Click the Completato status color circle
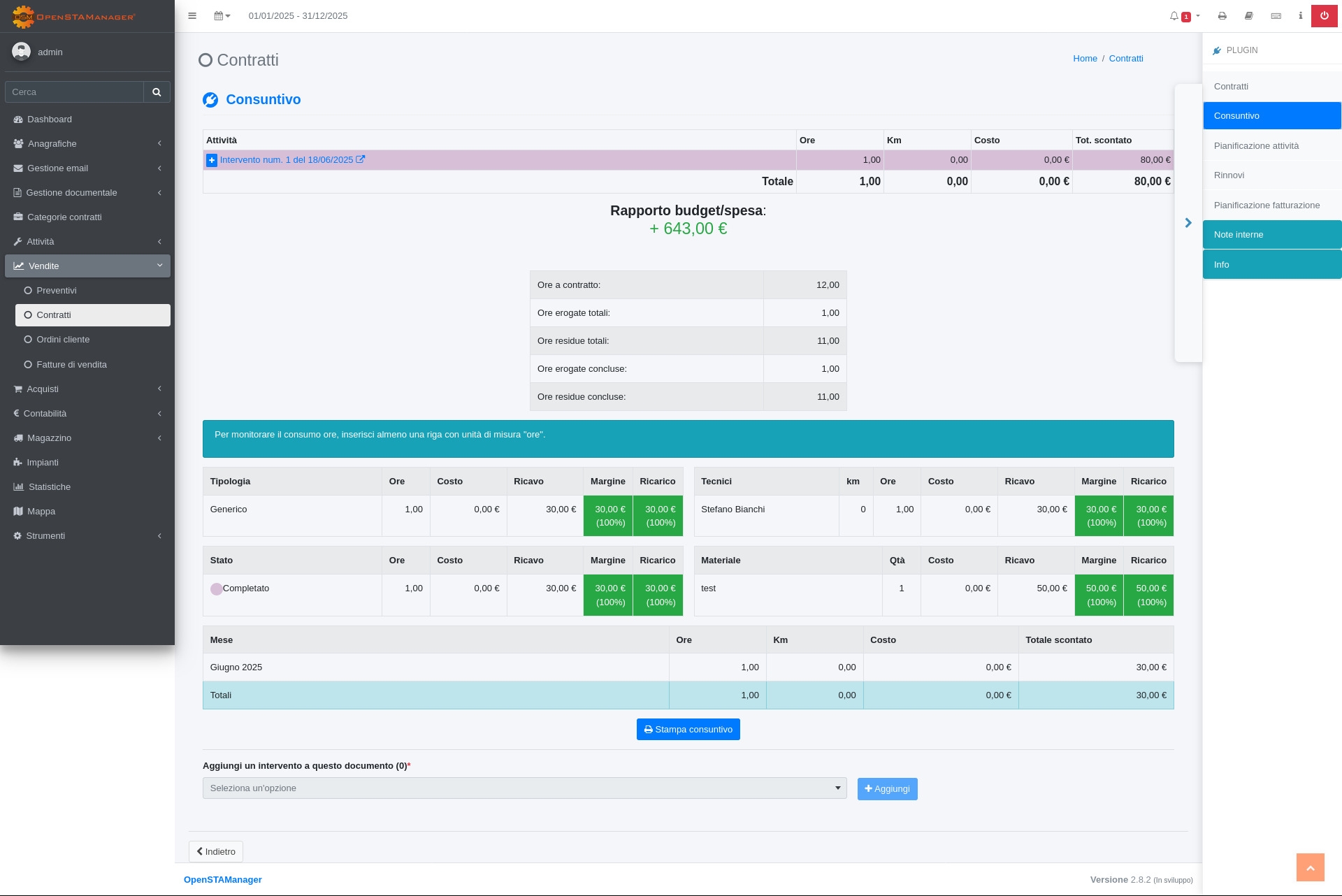Viewport: 1342px width, 896px height. point(217,589)
